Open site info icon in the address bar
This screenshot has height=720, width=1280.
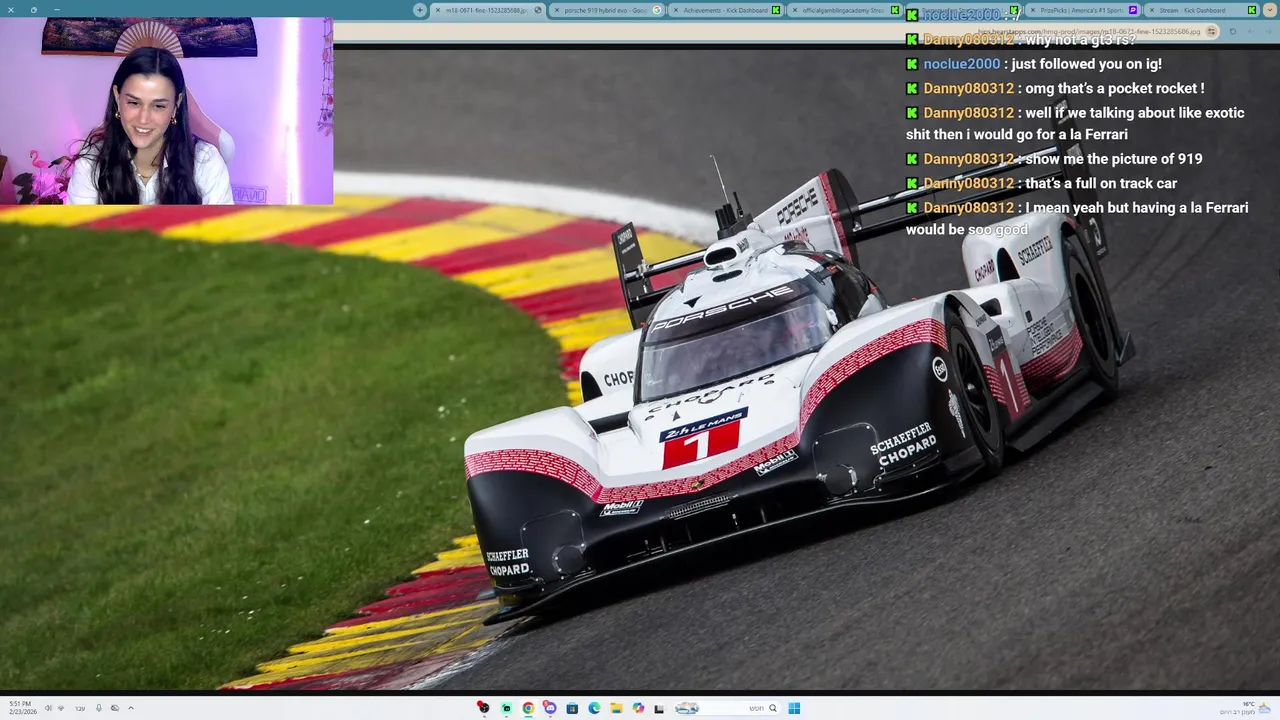1212,31
